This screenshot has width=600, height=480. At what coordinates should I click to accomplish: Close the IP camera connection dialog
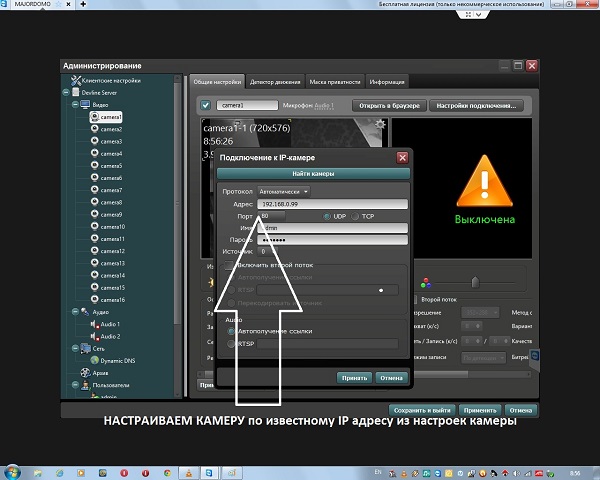click(402, 157)
